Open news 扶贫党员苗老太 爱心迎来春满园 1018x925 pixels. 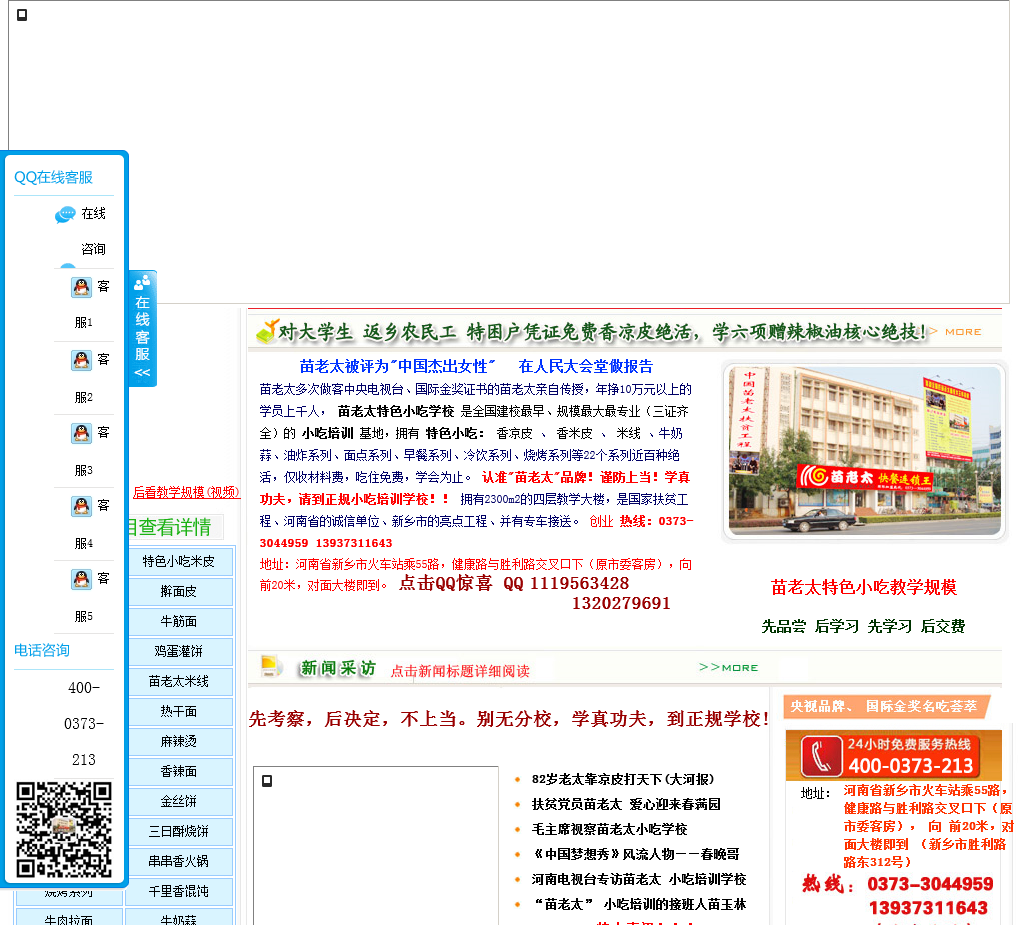click(x=626, y=804)
